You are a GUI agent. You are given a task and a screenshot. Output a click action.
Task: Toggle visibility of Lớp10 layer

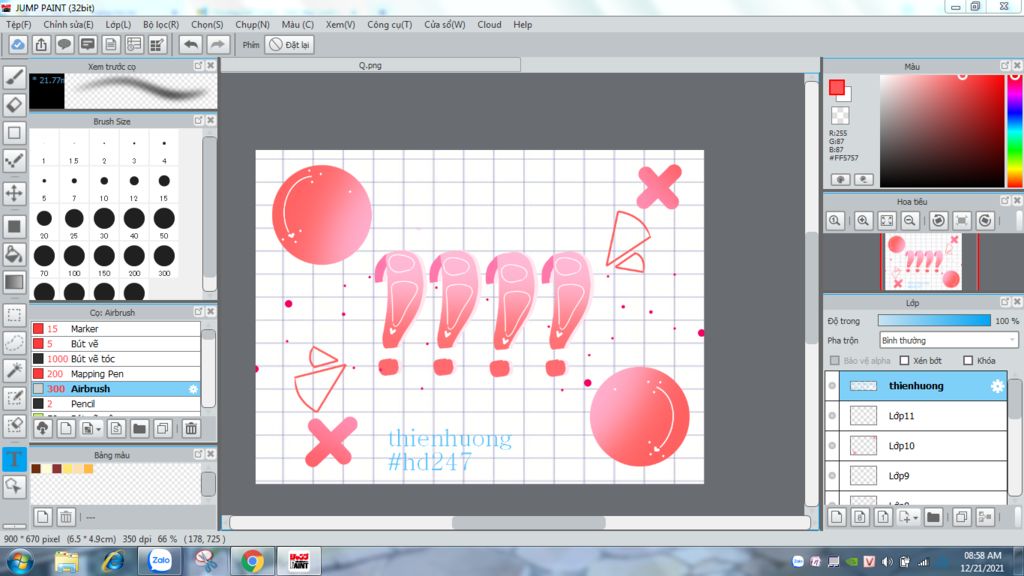tap(832, 445)
